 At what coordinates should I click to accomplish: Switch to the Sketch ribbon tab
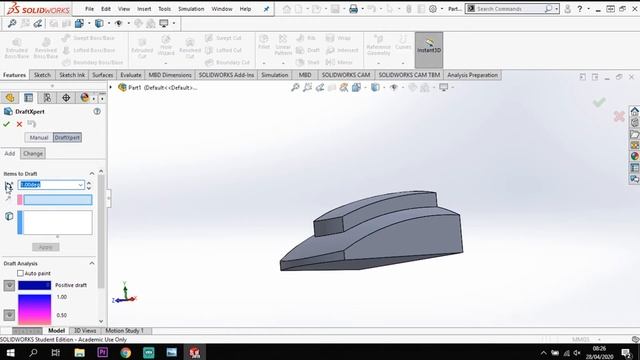pyautogui.click(x=42, y=75)
